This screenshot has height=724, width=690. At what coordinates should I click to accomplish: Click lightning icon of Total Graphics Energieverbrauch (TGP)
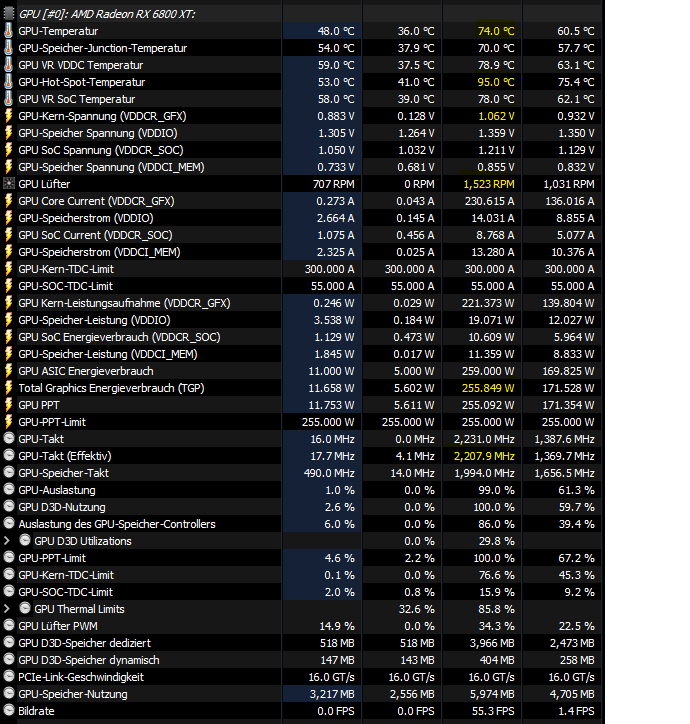click(x=8, y=388)
